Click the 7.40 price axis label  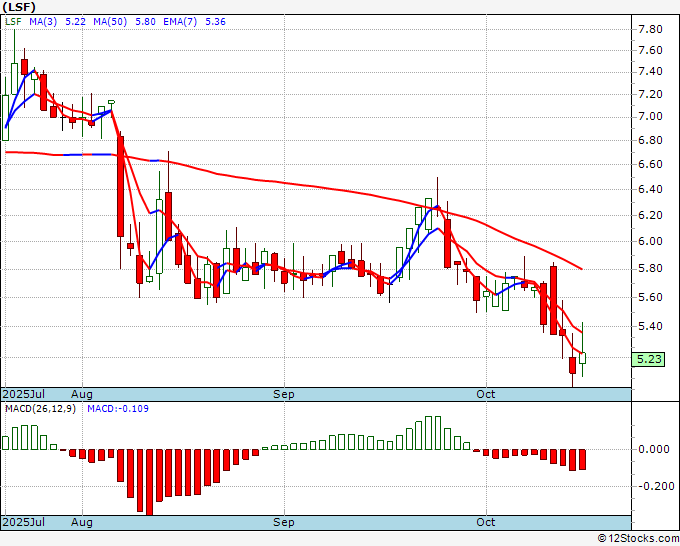point(650,71)
